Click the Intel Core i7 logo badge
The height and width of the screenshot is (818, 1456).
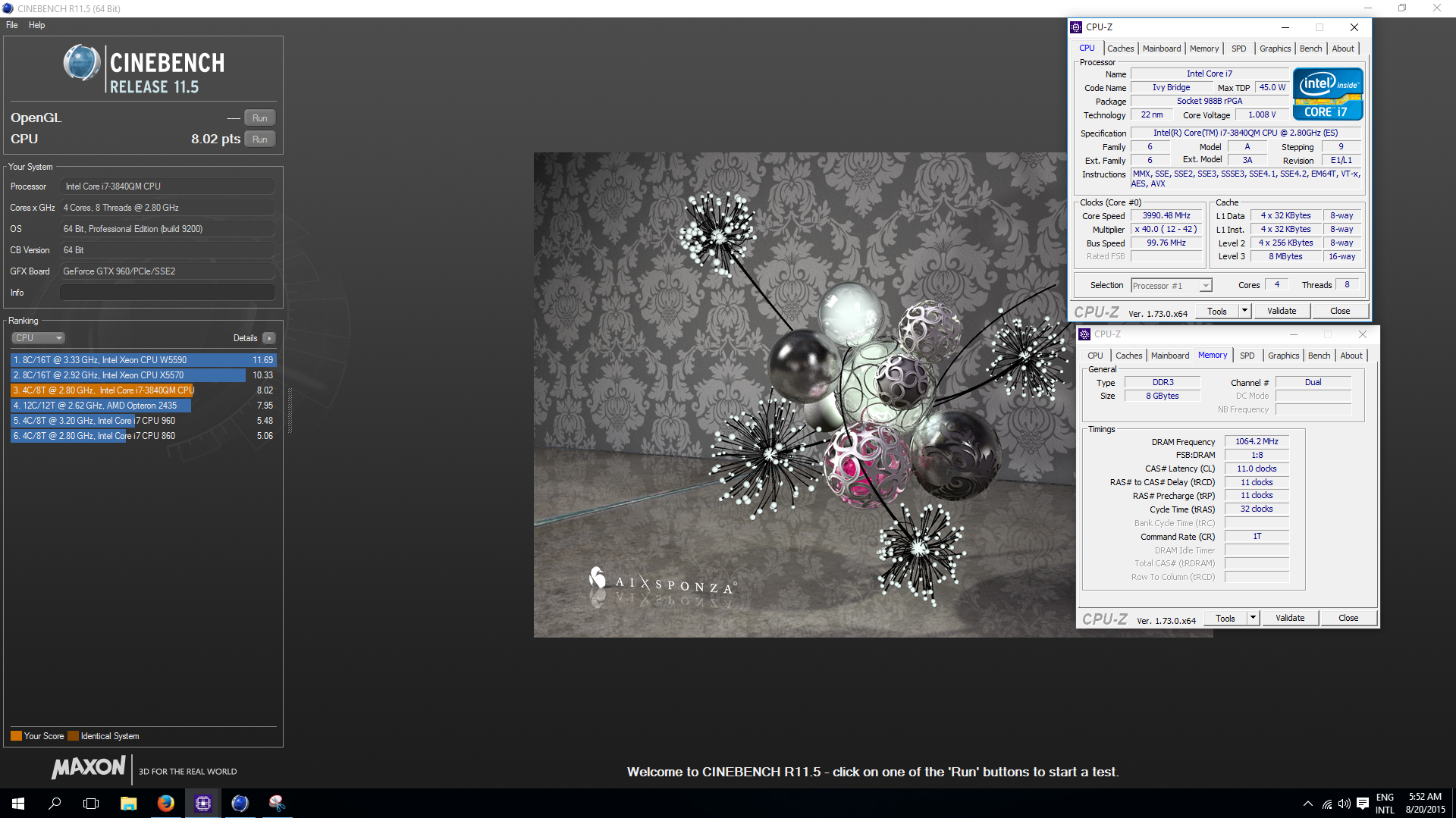1328,94
